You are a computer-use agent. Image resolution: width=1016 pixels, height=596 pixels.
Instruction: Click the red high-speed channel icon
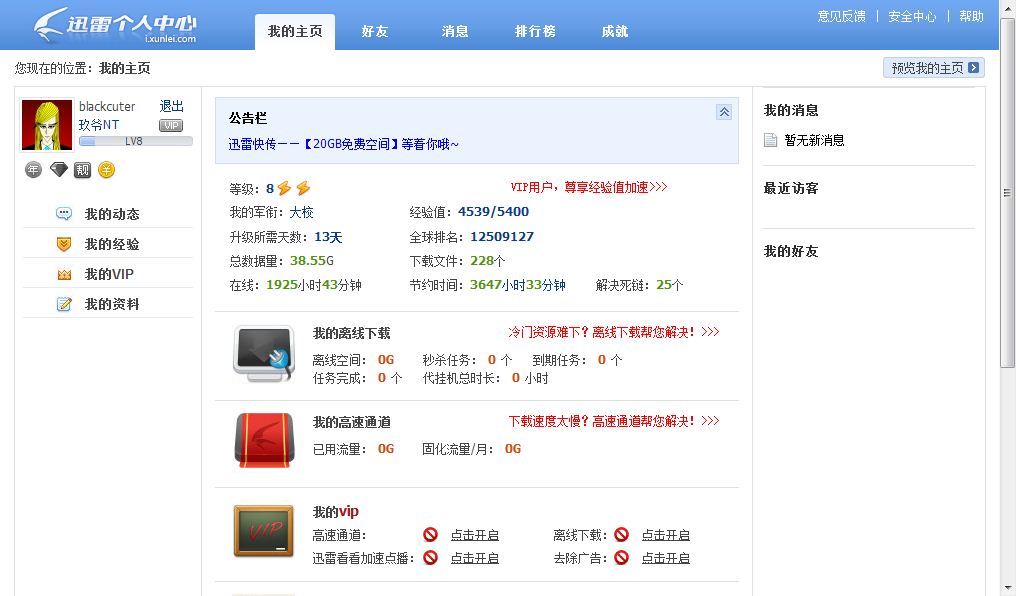tap(264, 440)
